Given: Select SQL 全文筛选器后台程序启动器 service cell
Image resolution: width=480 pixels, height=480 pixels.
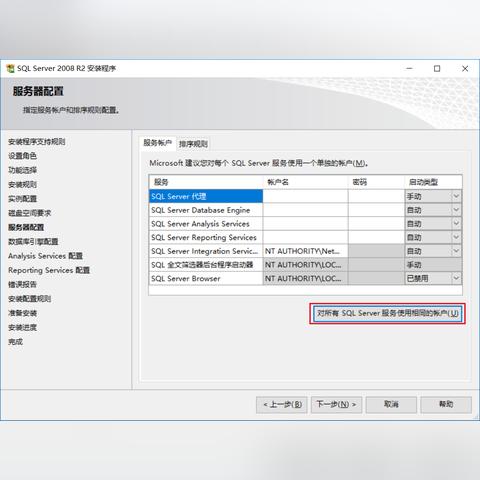Looking at the screenshot, I should (206, 265).
